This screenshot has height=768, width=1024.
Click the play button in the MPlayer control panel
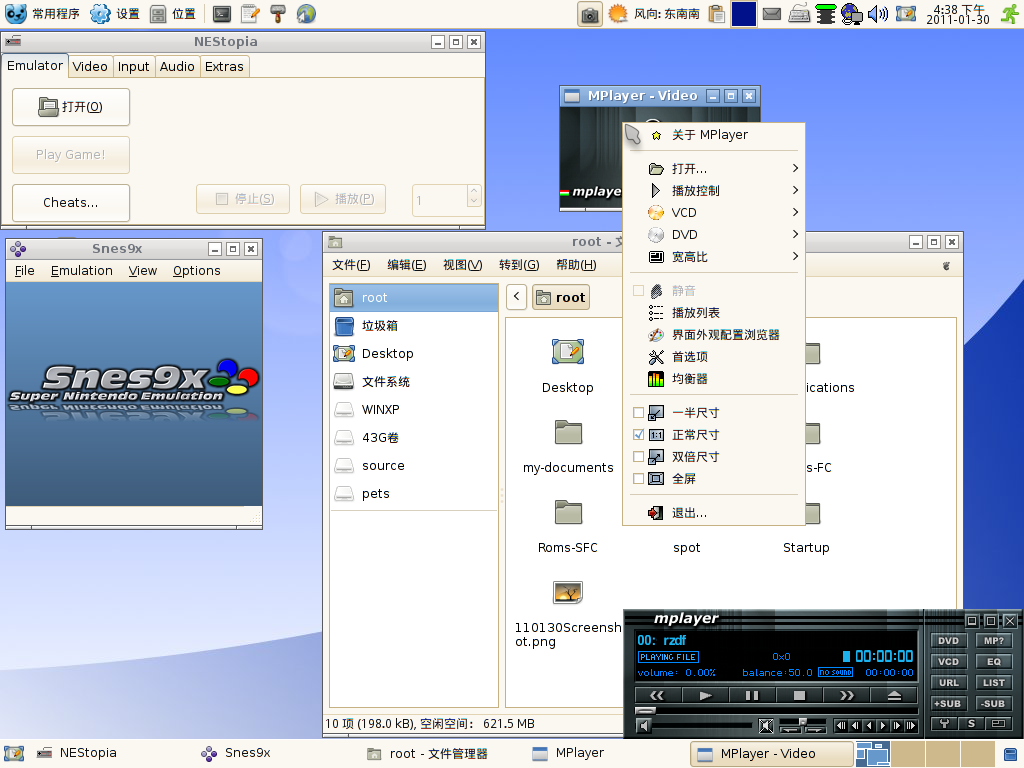point(705,696)
